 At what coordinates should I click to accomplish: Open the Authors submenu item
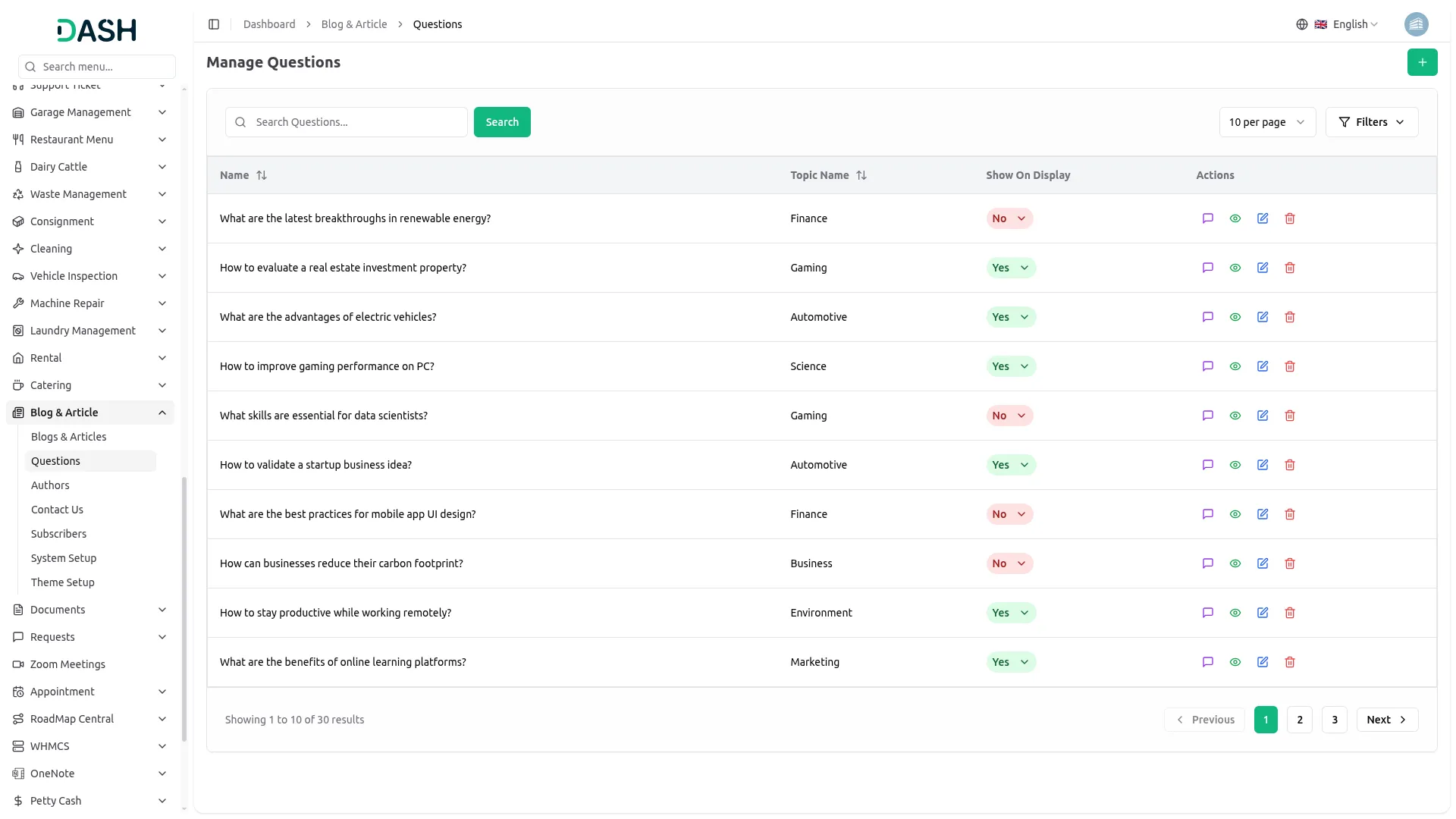(50, 485)
